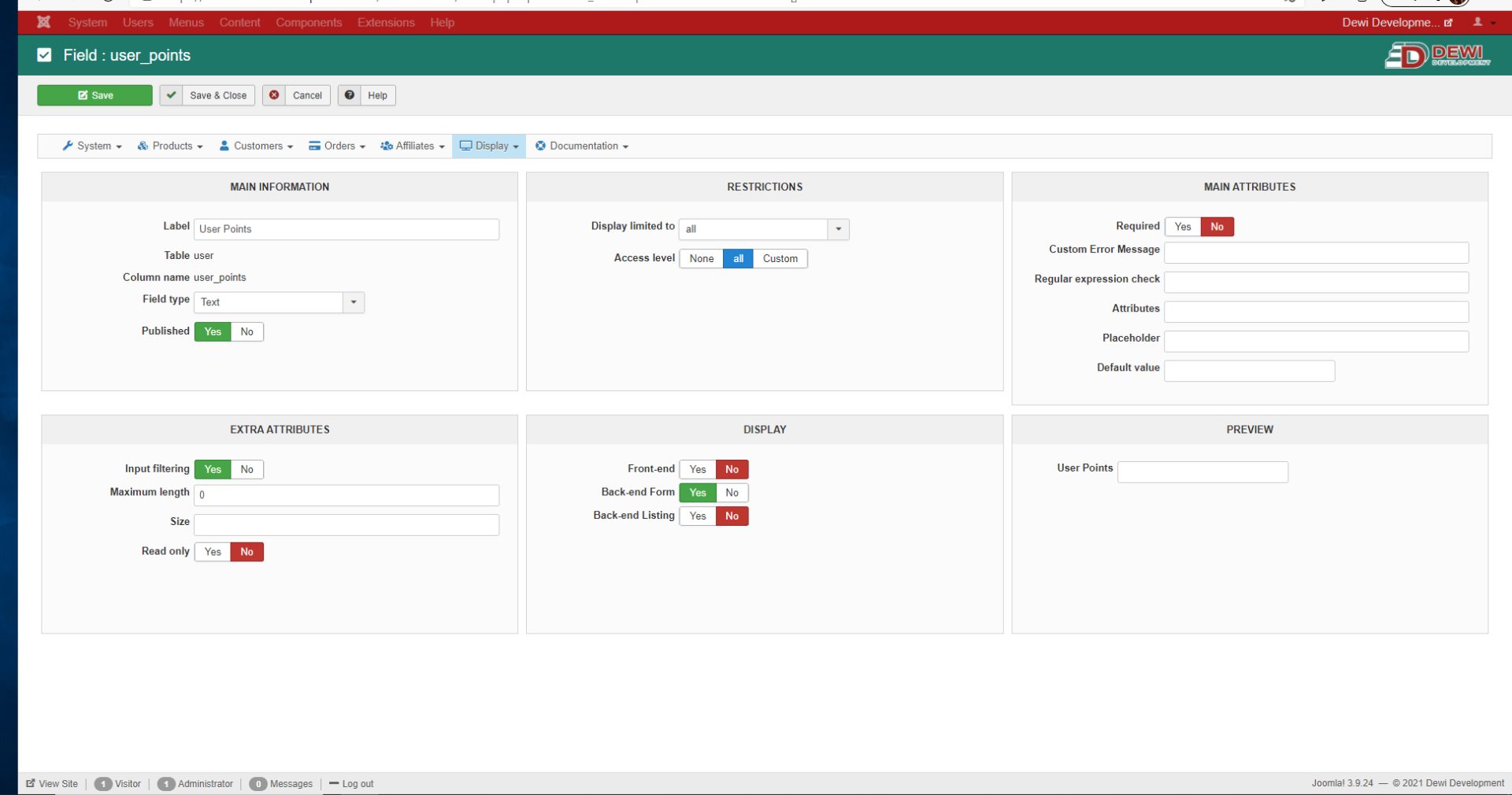This screenshot has width=1512, height=795.
Task: Expand the Customers dropdown menu
Action: point(256,146)
